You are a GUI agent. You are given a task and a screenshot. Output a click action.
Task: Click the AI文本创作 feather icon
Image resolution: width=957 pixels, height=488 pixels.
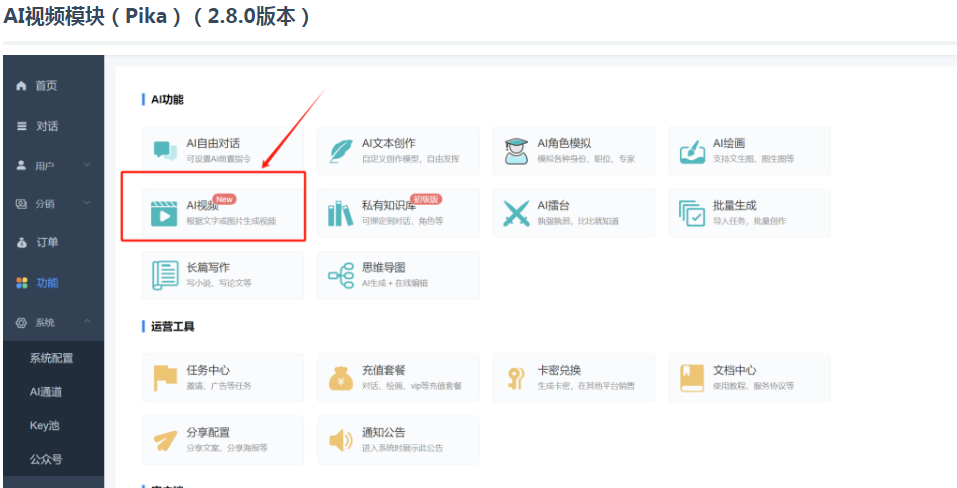pos(341,151)
